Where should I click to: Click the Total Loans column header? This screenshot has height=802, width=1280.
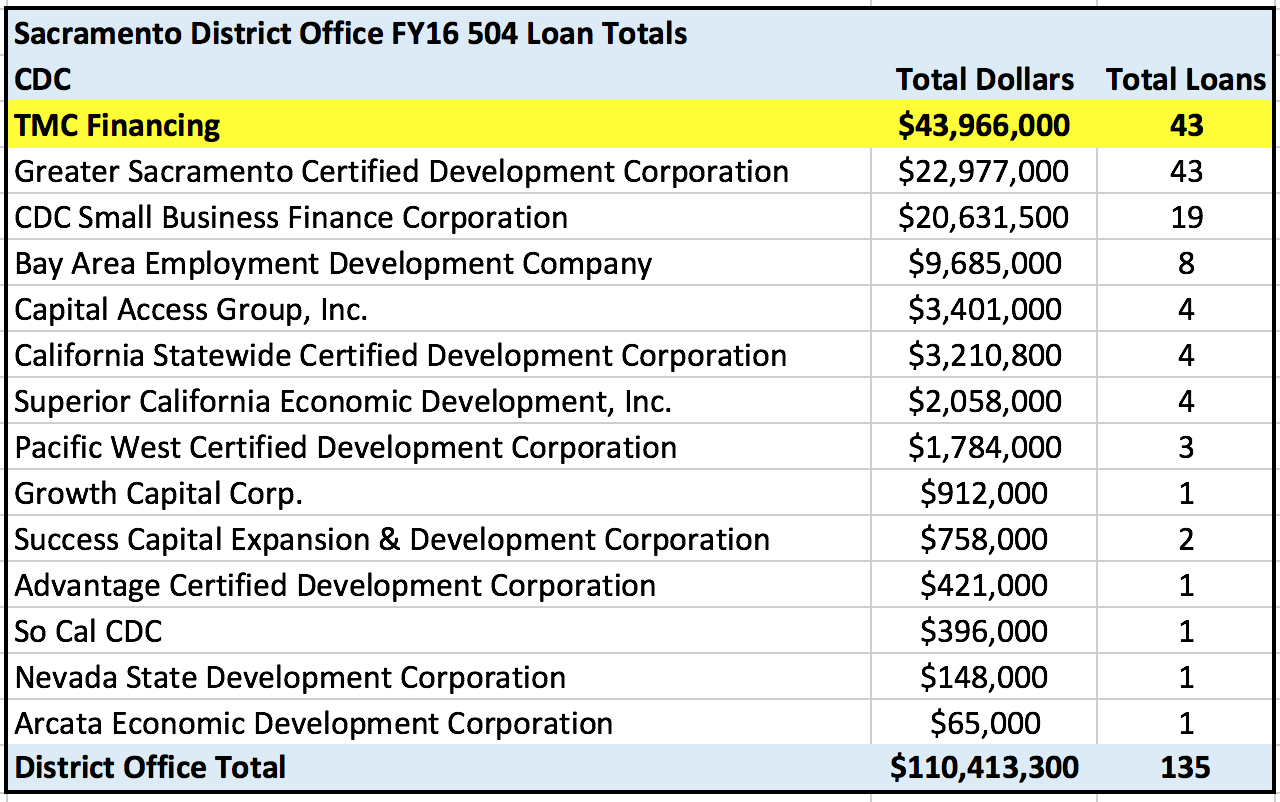(x=1185, y=80)
